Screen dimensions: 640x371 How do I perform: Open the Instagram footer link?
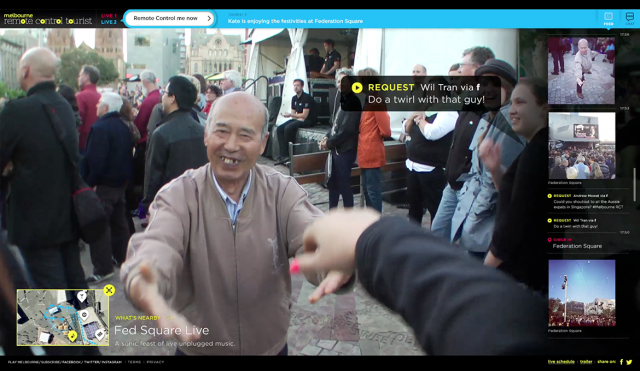pos(111,362)
